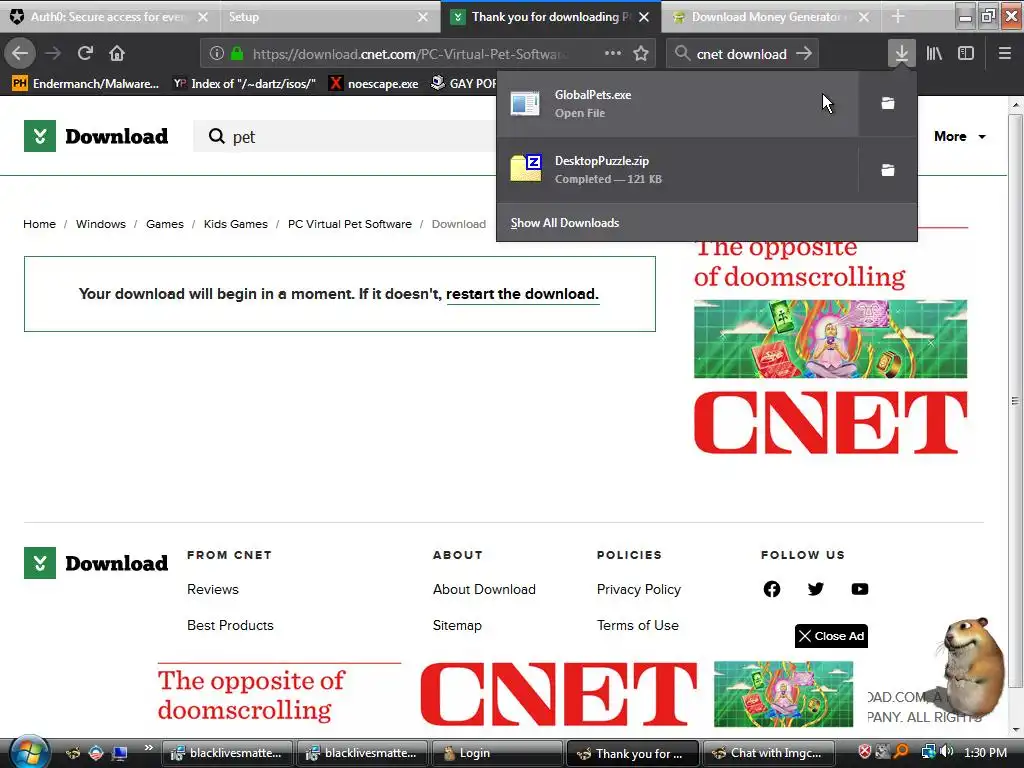
Task: Open the YouTube follow icon
Action: tap(860, 589)
